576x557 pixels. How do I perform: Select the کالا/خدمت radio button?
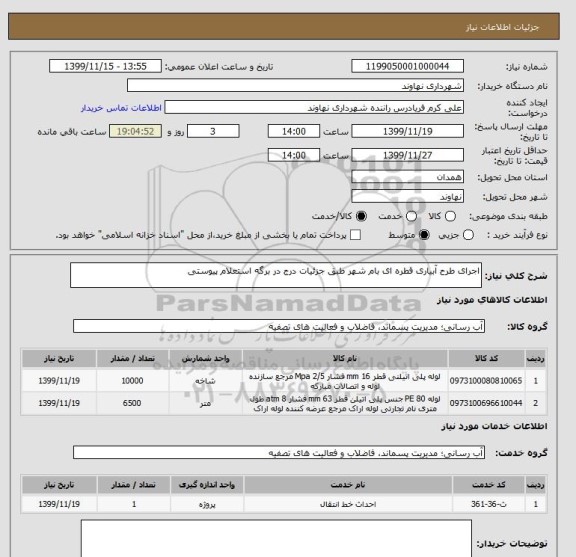pos(361,216)
